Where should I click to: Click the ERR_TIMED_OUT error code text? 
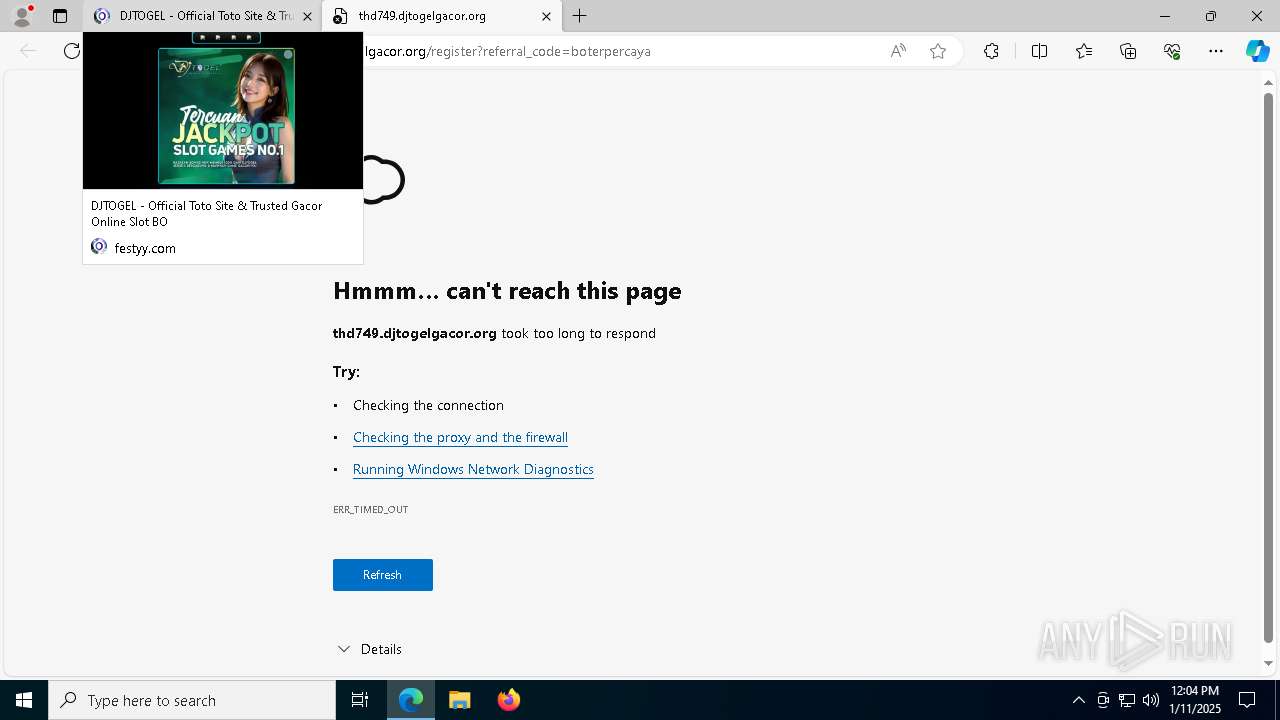[370, 510]
